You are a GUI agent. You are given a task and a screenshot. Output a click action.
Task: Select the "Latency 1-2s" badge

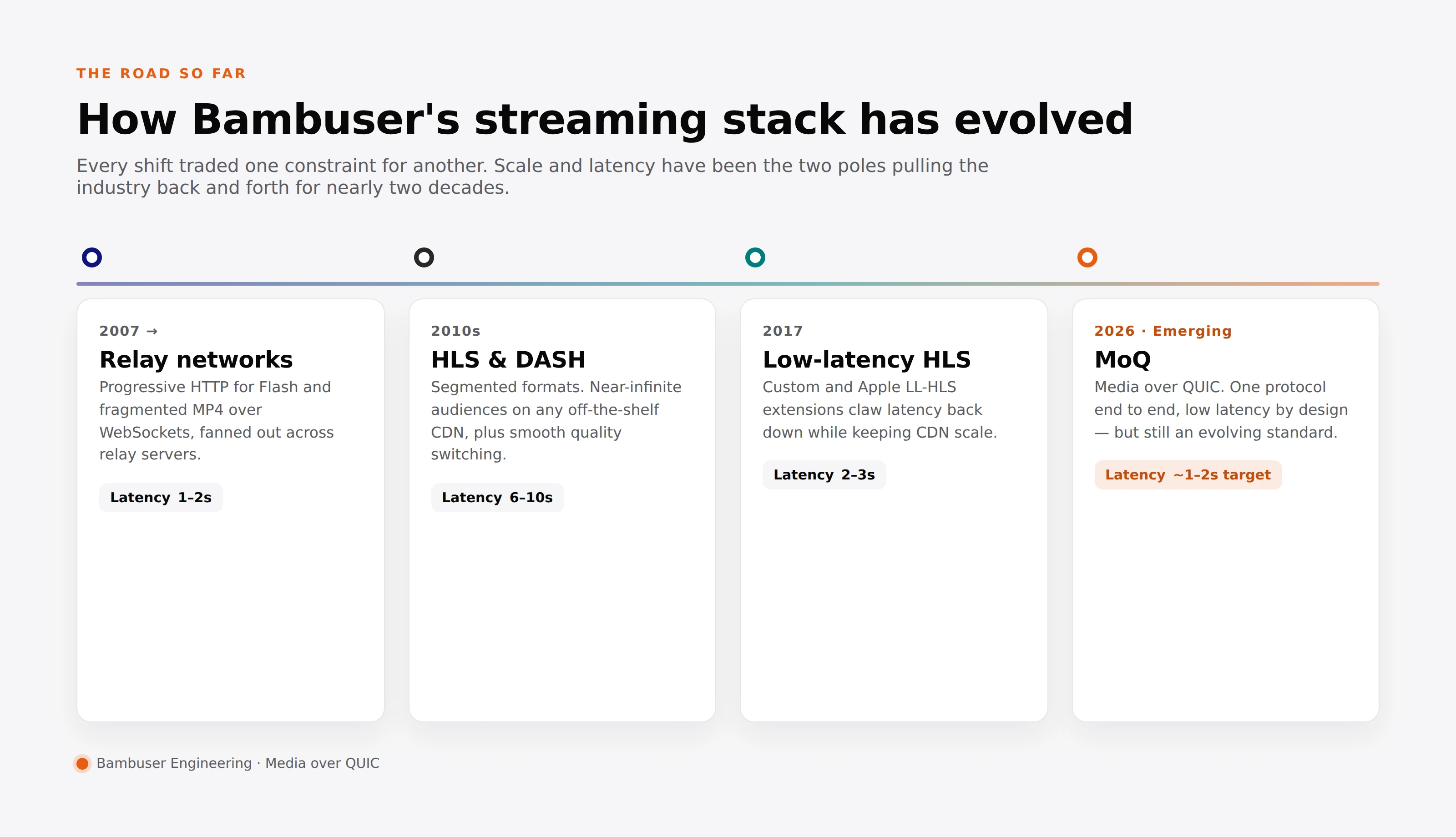161,498
